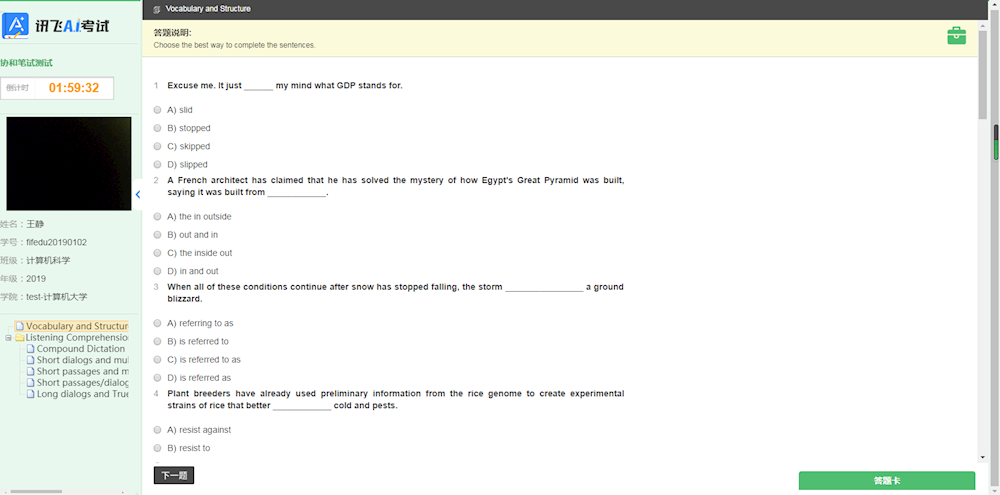Click the Short dialogs page icon in tree

tap(30, 360)
